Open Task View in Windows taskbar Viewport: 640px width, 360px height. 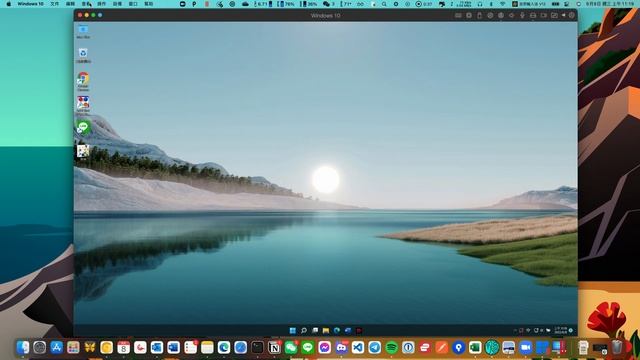click(315, 330)
